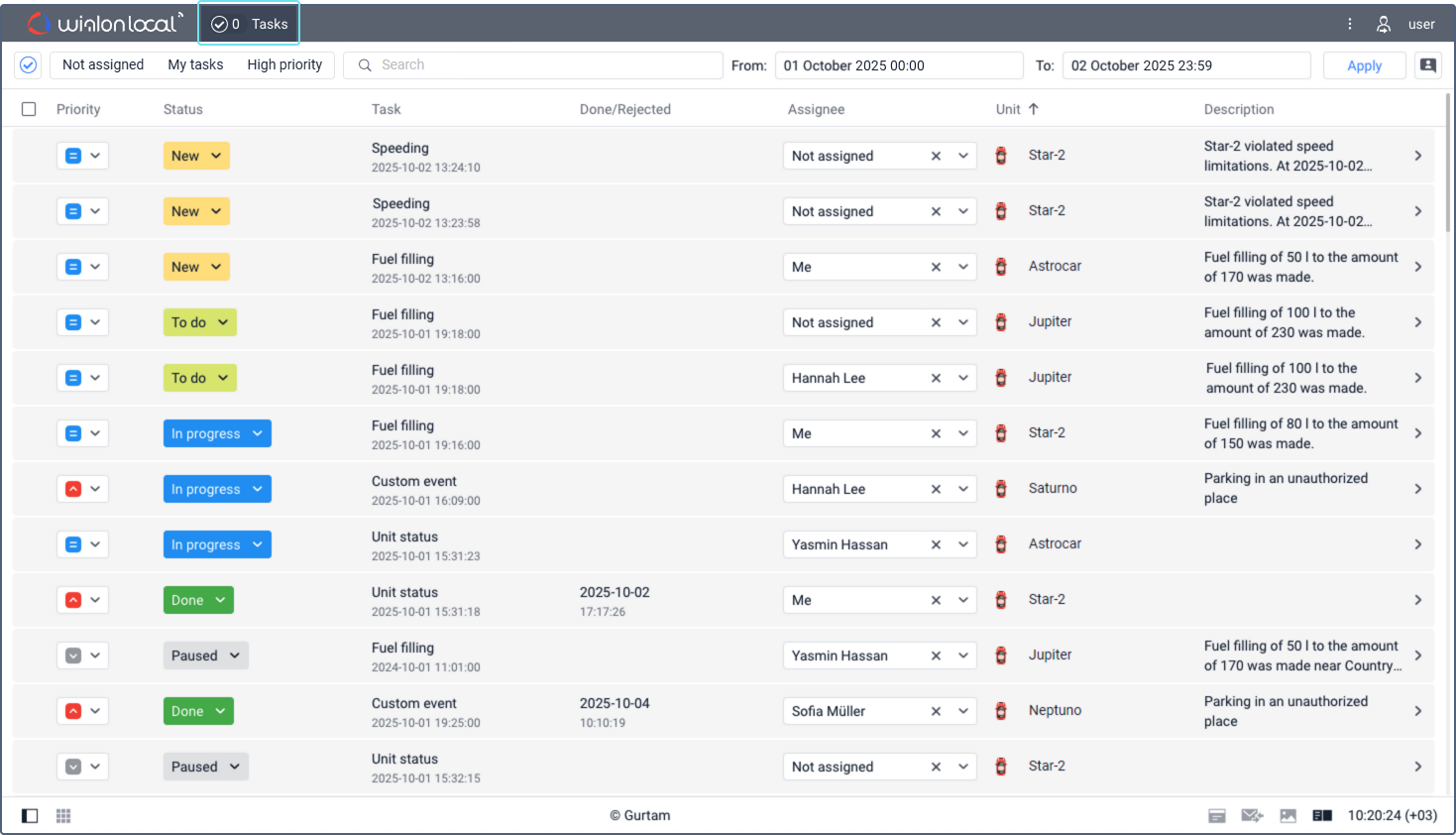This screenshot has width=1456, height=835.
Task: Click the split-view icon beside the clock
Action: pyautogui.click(x=1322, y=815)
